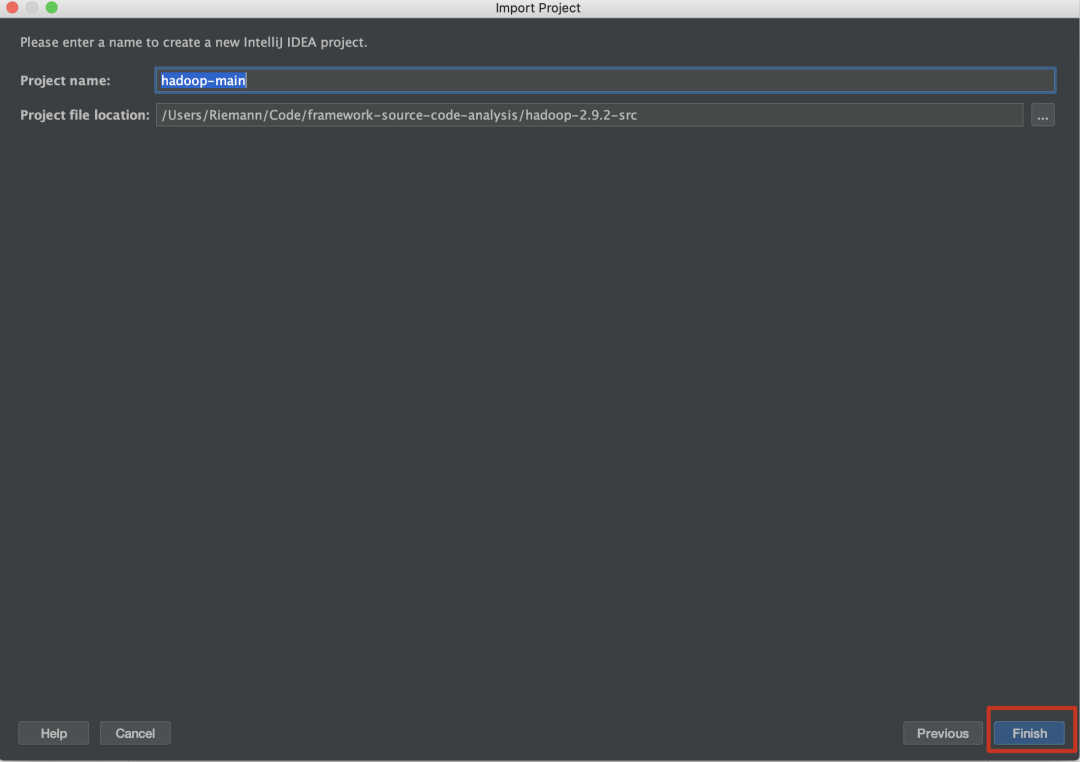Viewport: 1080px width, 762px height.
Task: Focus the Project name field containing hadoop-main
Action: (x=605, y=81)
